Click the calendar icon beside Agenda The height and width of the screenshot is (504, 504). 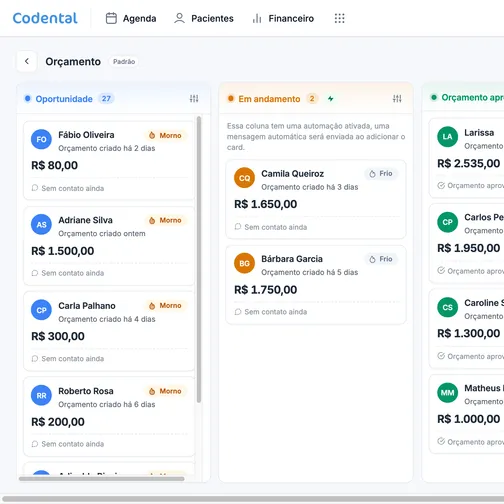111,18
